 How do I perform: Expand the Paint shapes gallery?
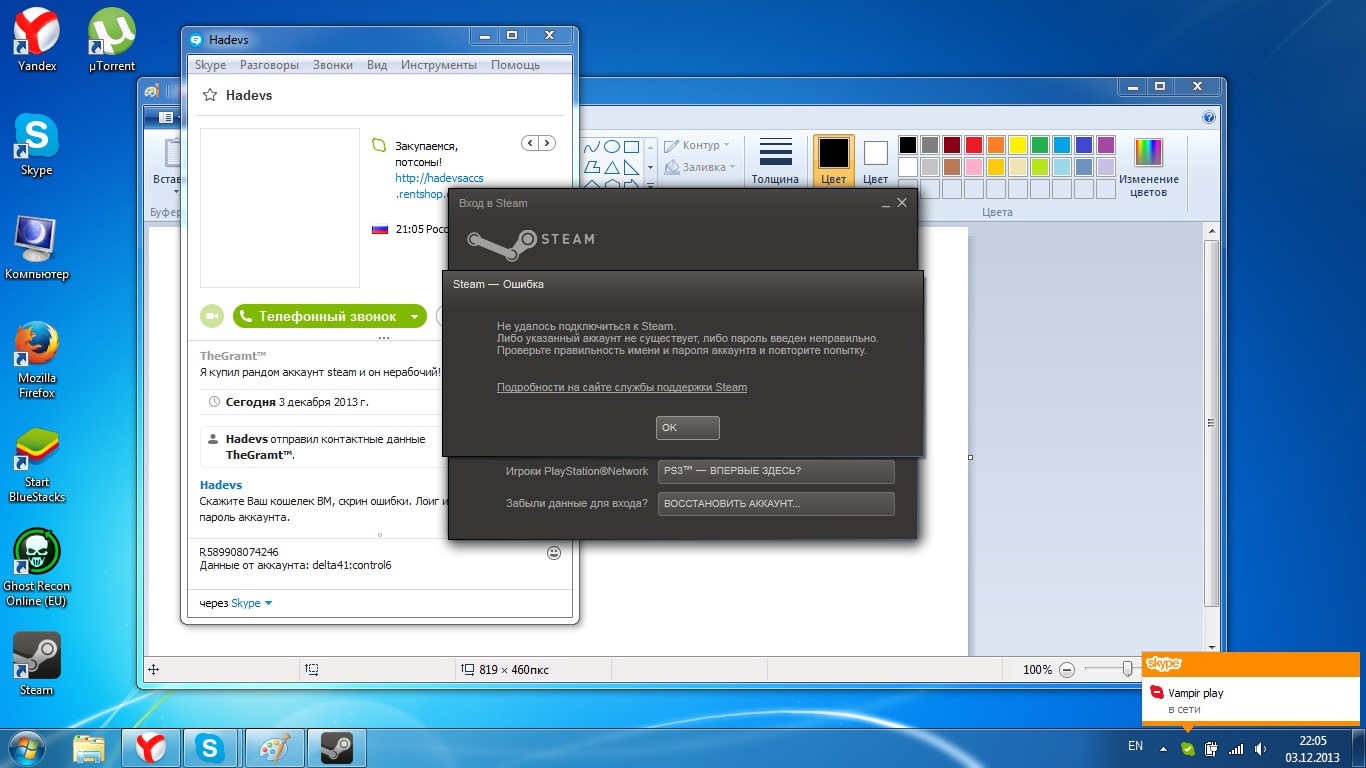coord(651,184)
